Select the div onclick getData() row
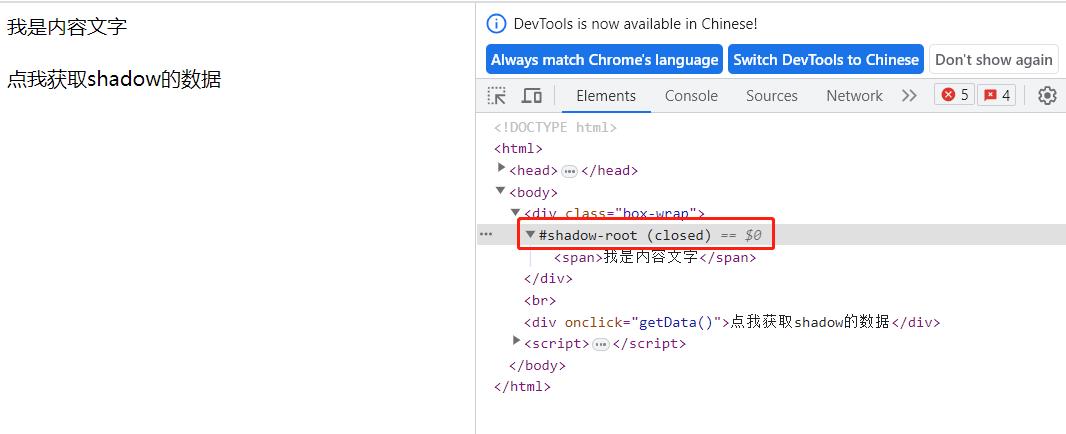 [732, 322]
